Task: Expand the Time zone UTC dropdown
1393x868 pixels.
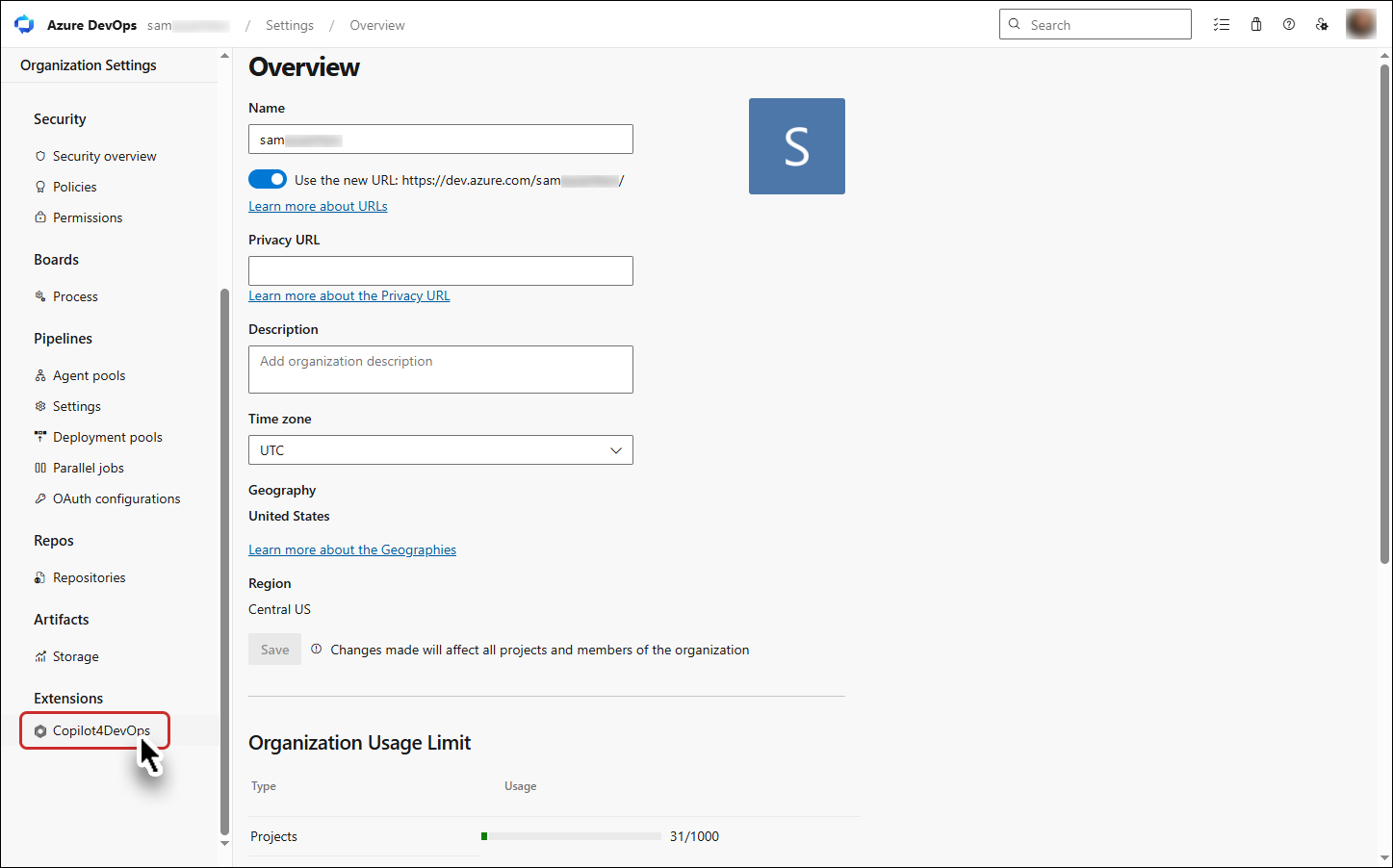Action: 441,450
